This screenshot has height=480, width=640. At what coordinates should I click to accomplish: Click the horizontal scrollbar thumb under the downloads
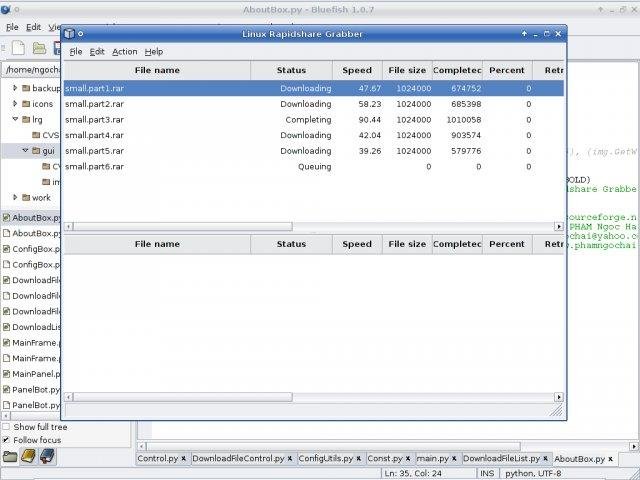182,226
